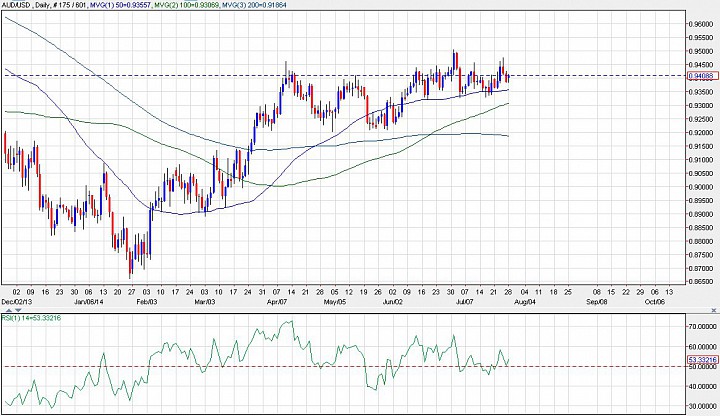
Task: Click the Apr/07 date label
Action: pos(277,302)
